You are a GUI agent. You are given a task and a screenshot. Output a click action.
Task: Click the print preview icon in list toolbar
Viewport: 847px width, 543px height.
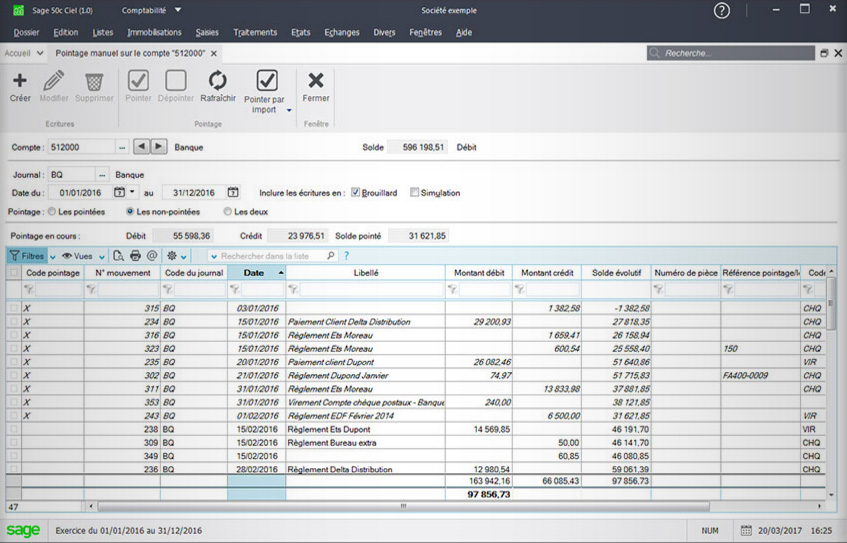pos(118,256)
